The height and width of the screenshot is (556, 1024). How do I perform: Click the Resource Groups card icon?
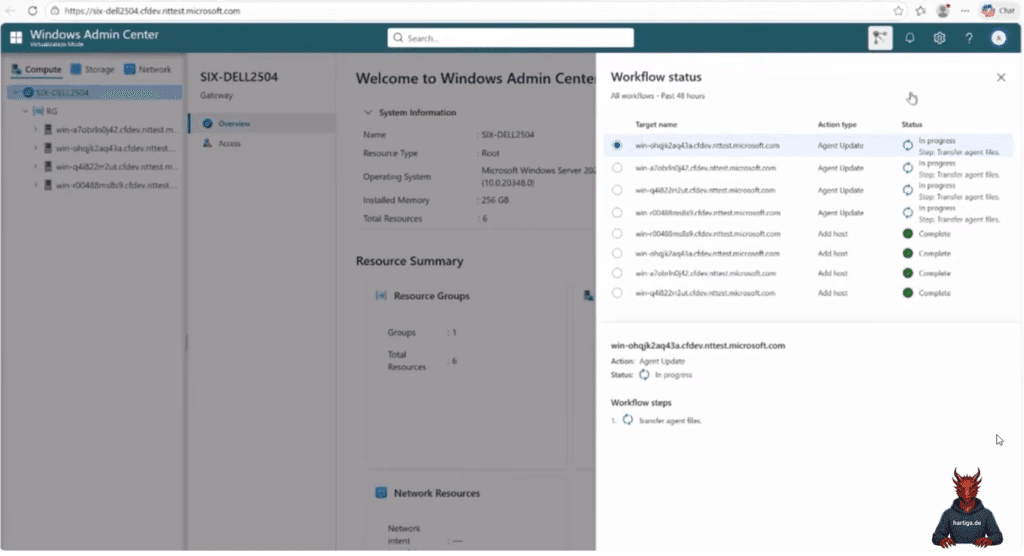coord(381,295)
